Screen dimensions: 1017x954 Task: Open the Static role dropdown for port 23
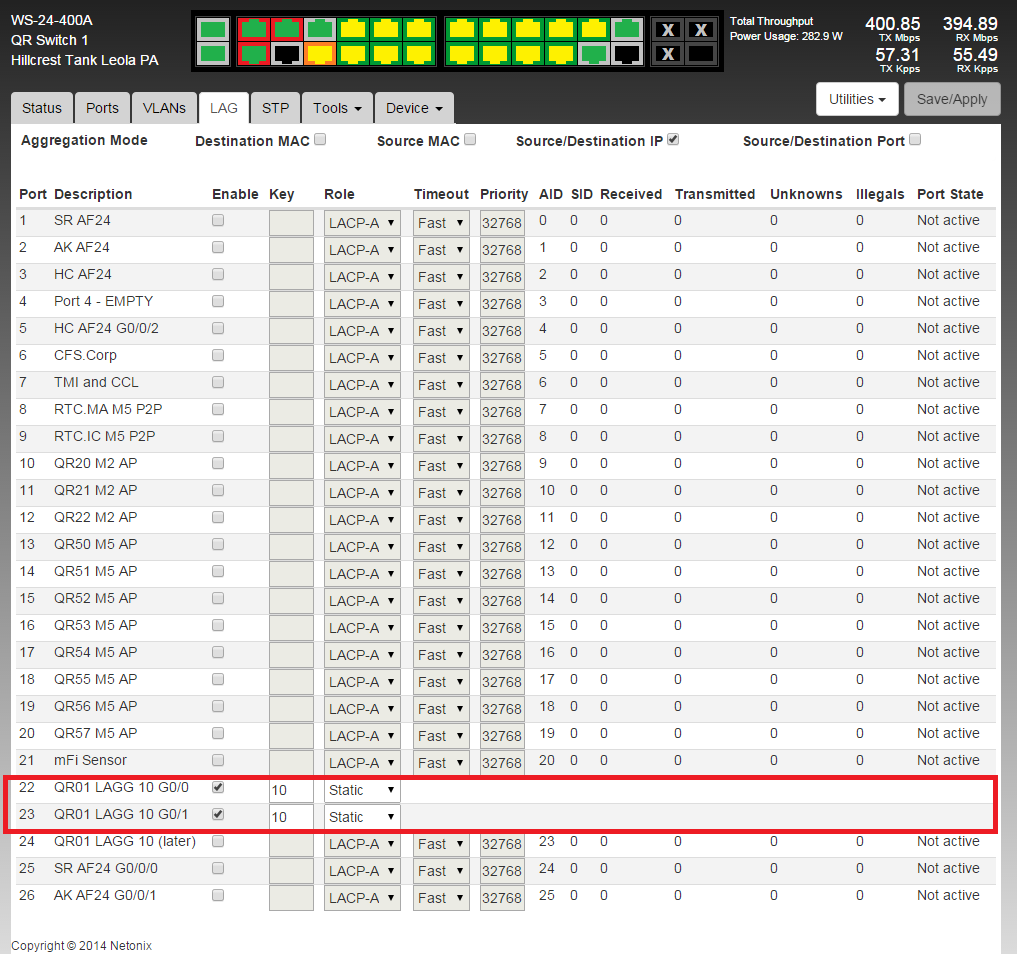click(362, 817)
